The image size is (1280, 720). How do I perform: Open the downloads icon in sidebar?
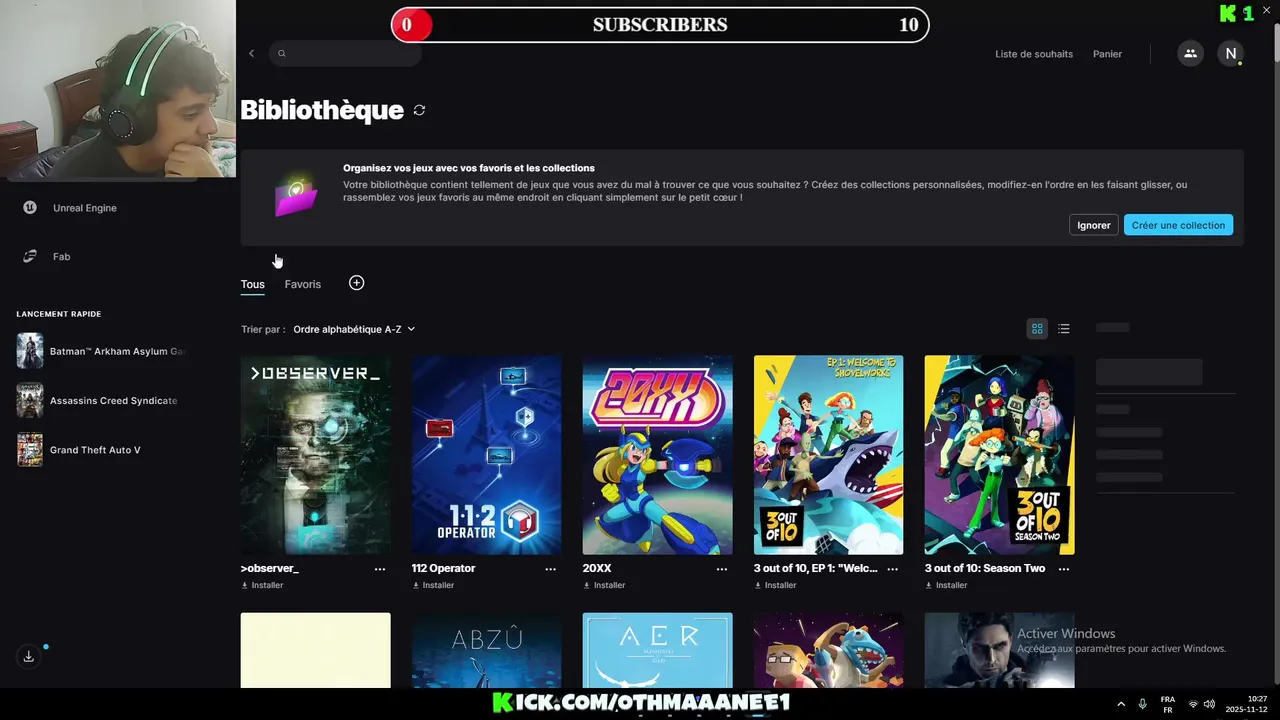(29, 657)
